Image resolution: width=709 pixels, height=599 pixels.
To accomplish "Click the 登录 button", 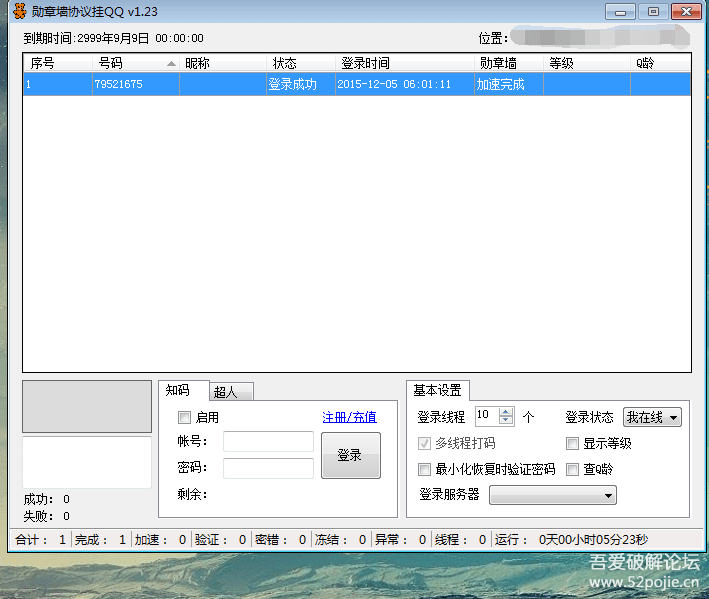I will point(351,455).
